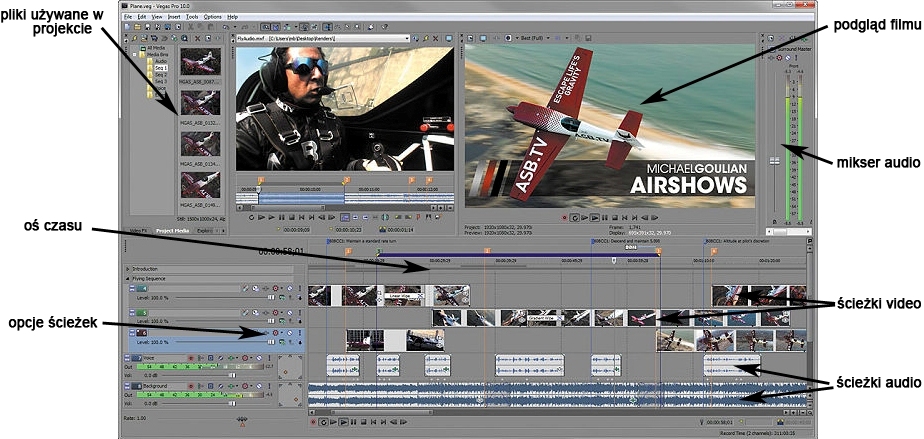
Task: Arm the Background track for recording
Action: (191, 386)
